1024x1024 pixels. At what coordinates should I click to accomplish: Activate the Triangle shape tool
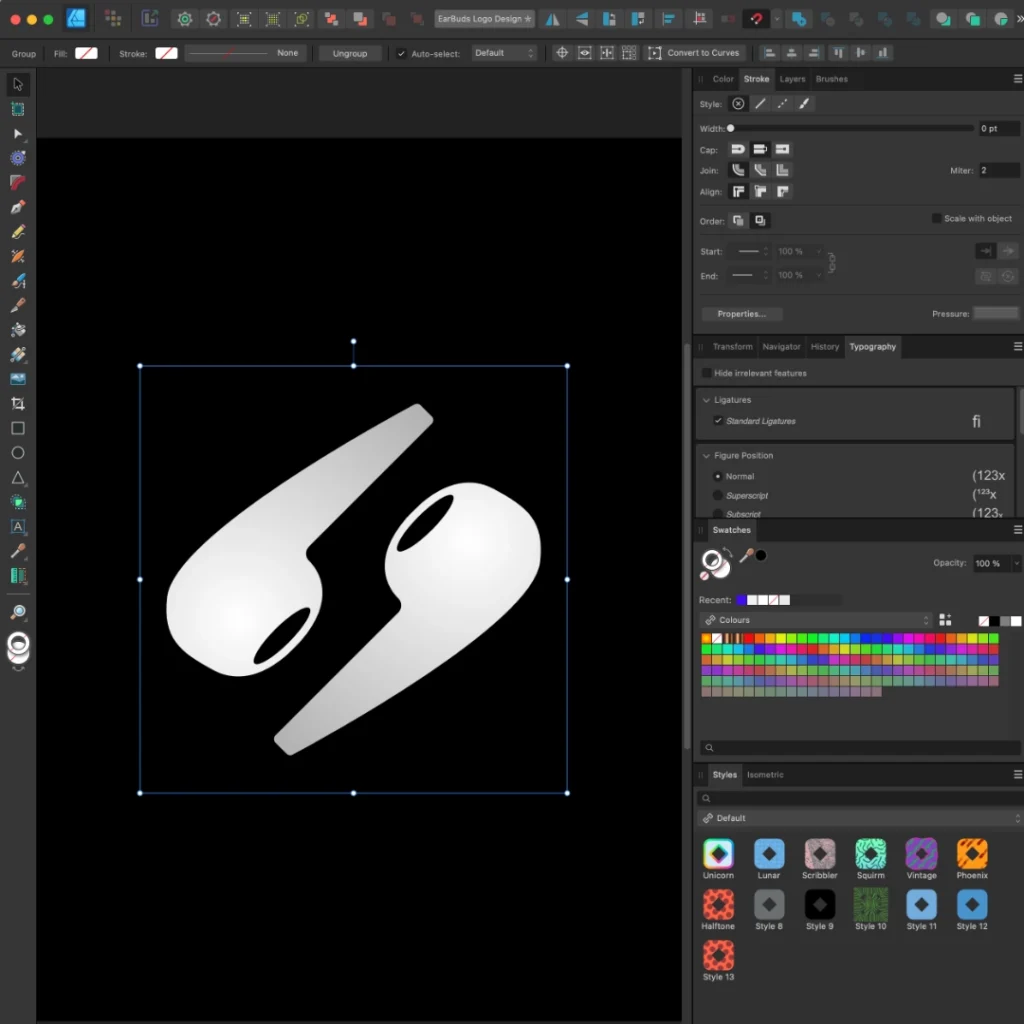pos(17,478)
